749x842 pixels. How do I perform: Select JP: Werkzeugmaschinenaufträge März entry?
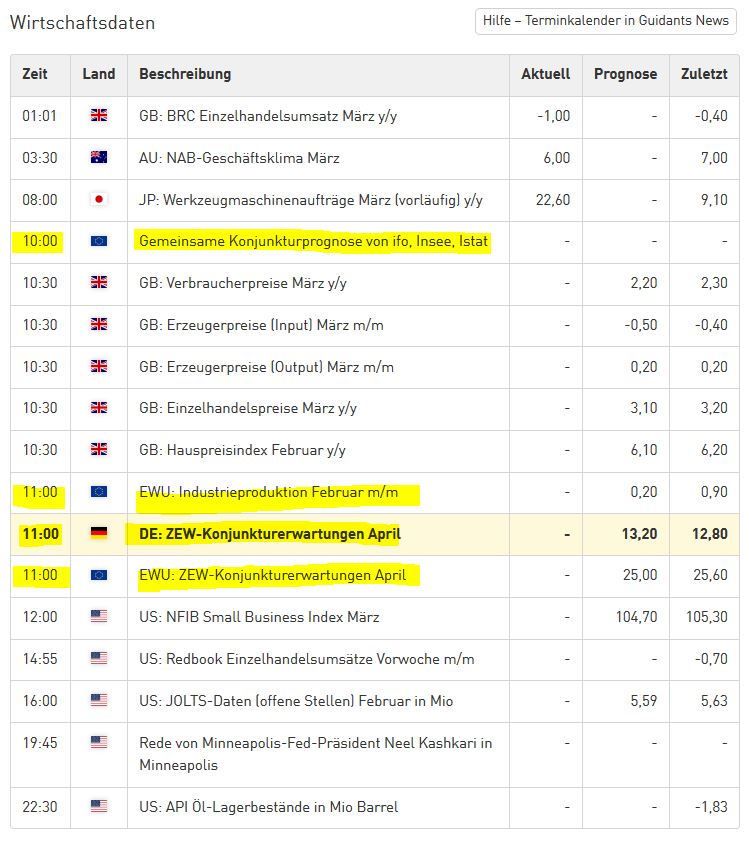311,200
